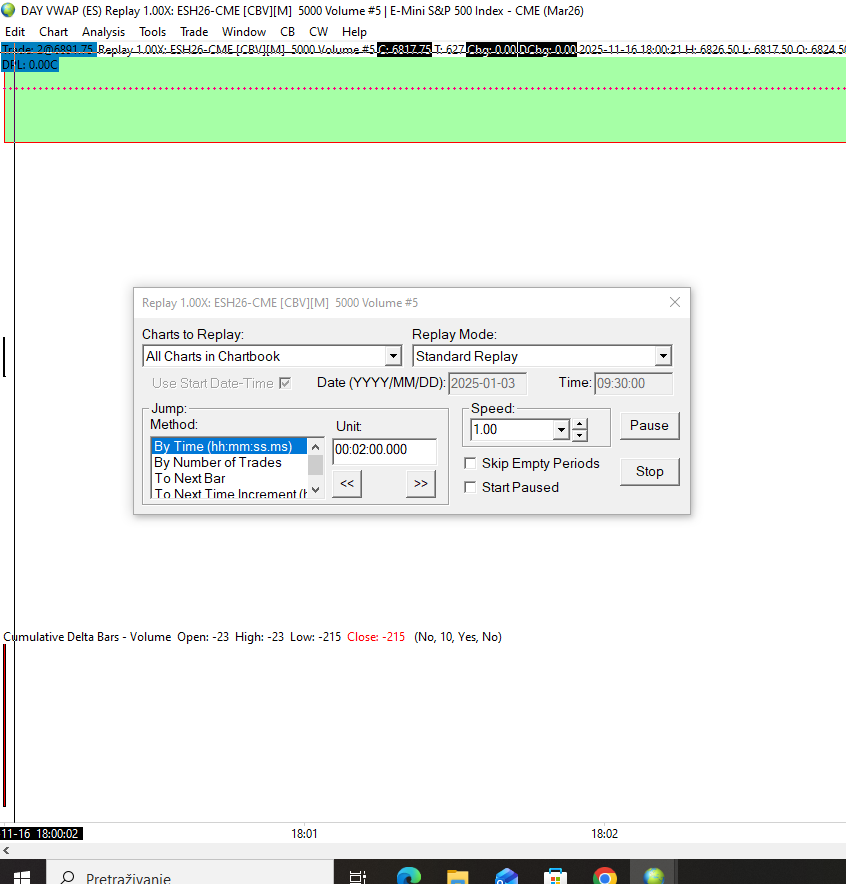Viewport: 846px width, 884px height.
Task: Open the Trade menu
Action: pyautogui.click(x=194, y=32)
